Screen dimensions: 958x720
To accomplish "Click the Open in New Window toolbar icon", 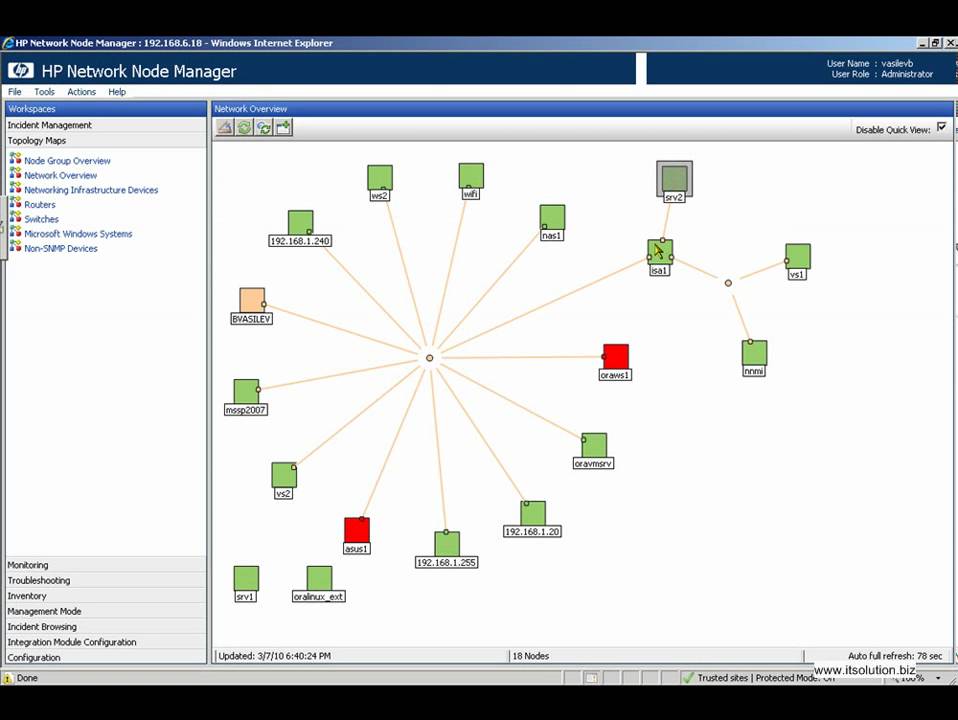I will [283, 127].
